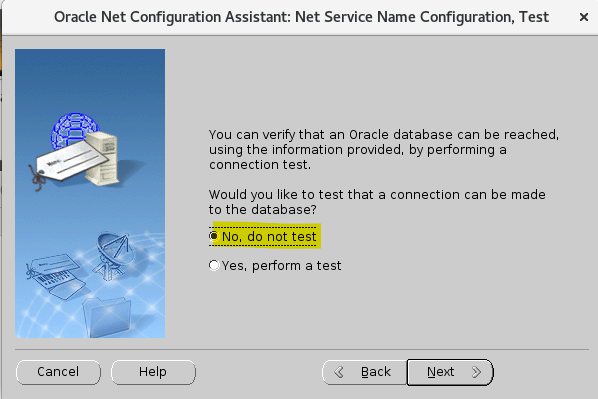Open the Help for this dialog
Viewport: 598px width, 399px height.
(x=153, y=372)
